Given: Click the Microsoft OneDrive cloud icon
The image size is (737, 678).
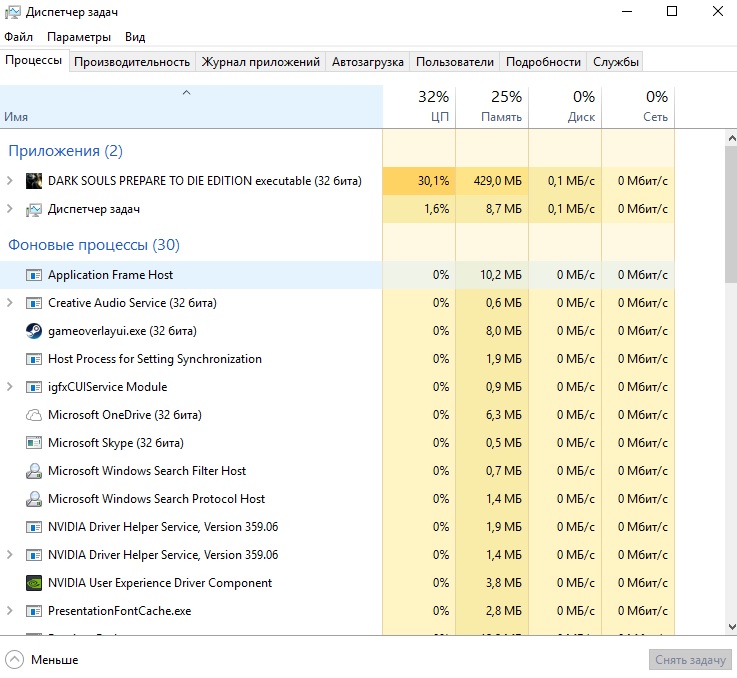Looking at the screenshot, I should [x=33, y=415].
